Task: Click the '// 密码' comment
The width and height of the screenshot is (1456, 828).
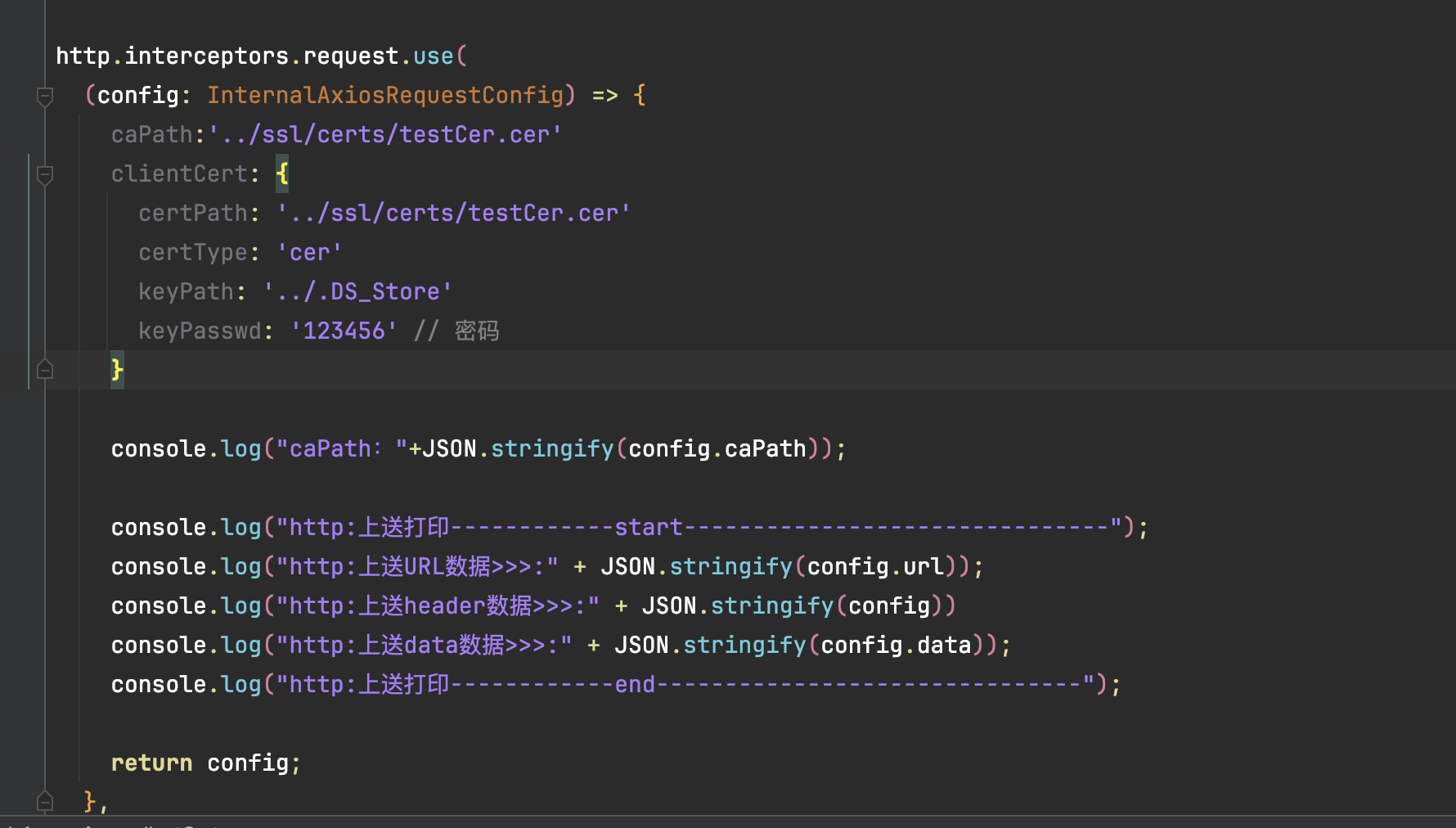Action: [x=456, y=331]
